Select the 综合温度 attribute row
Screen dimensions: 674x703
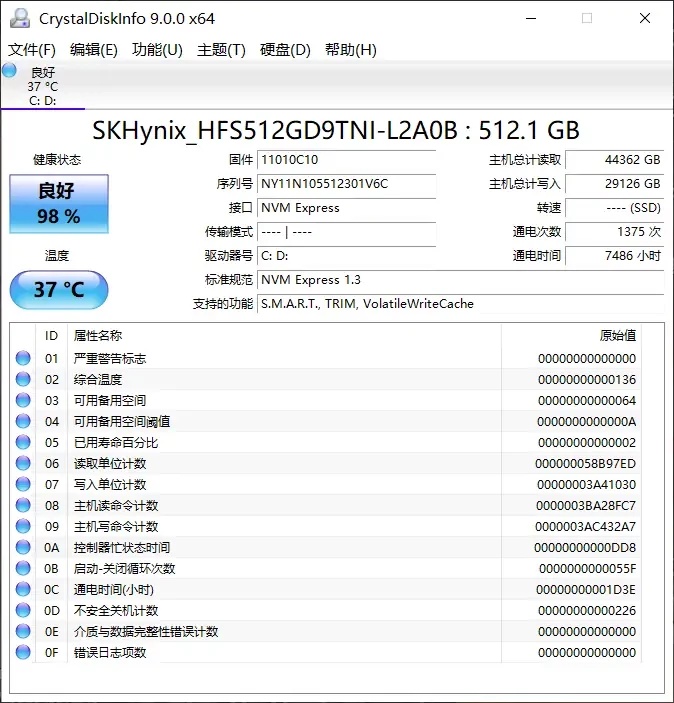326,379
